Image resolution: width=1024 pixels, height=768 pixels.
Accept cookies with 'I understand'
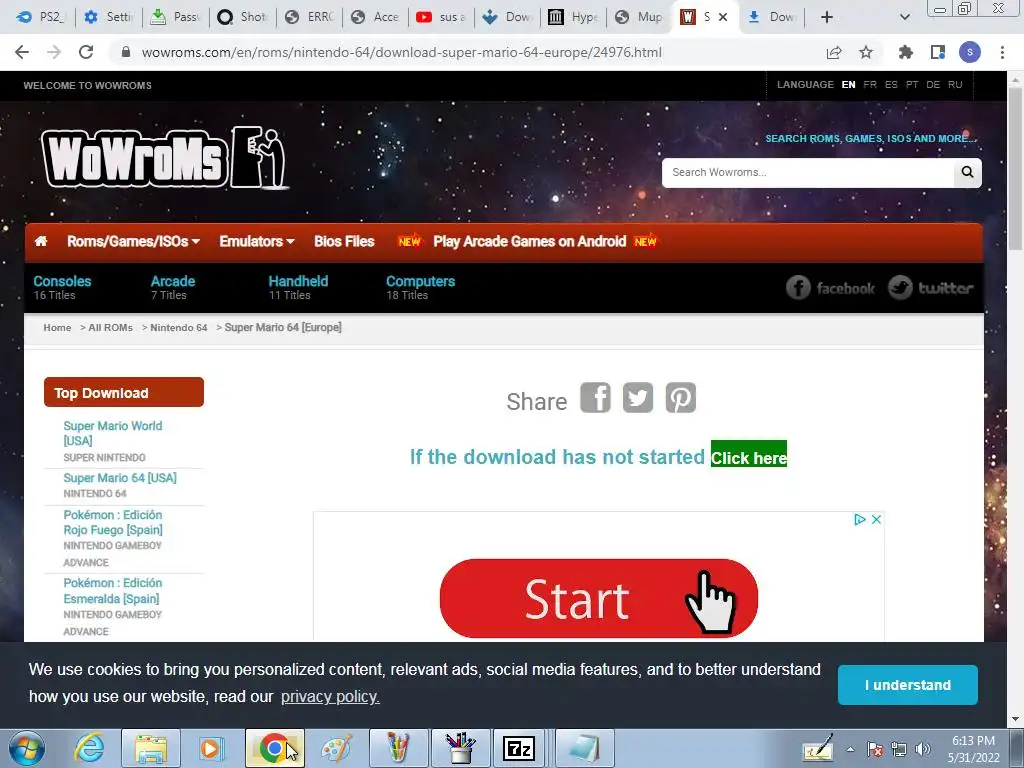pos(908,685)
